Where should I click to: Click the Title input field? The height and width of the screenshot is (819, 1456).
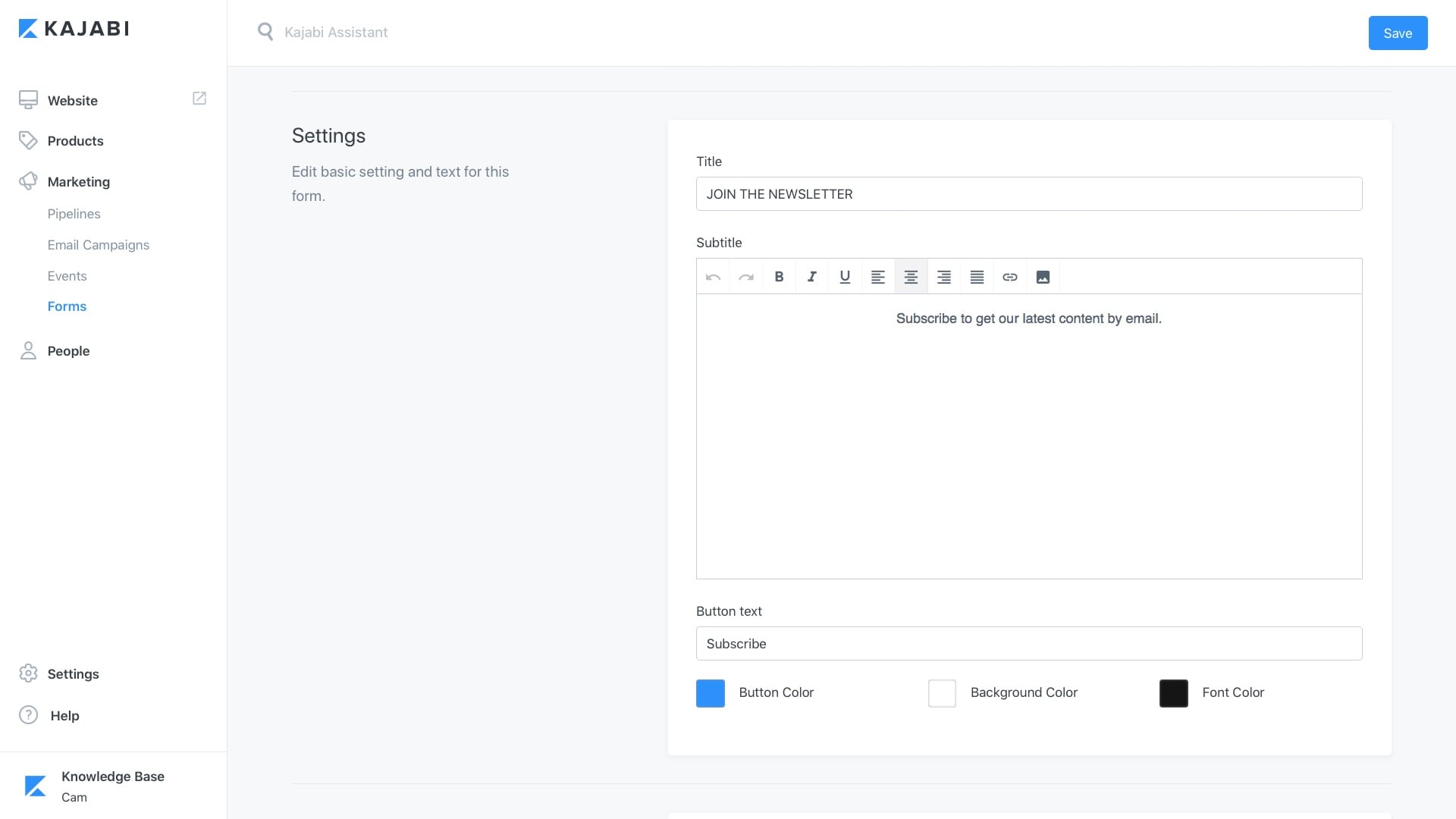[1028, 194]
